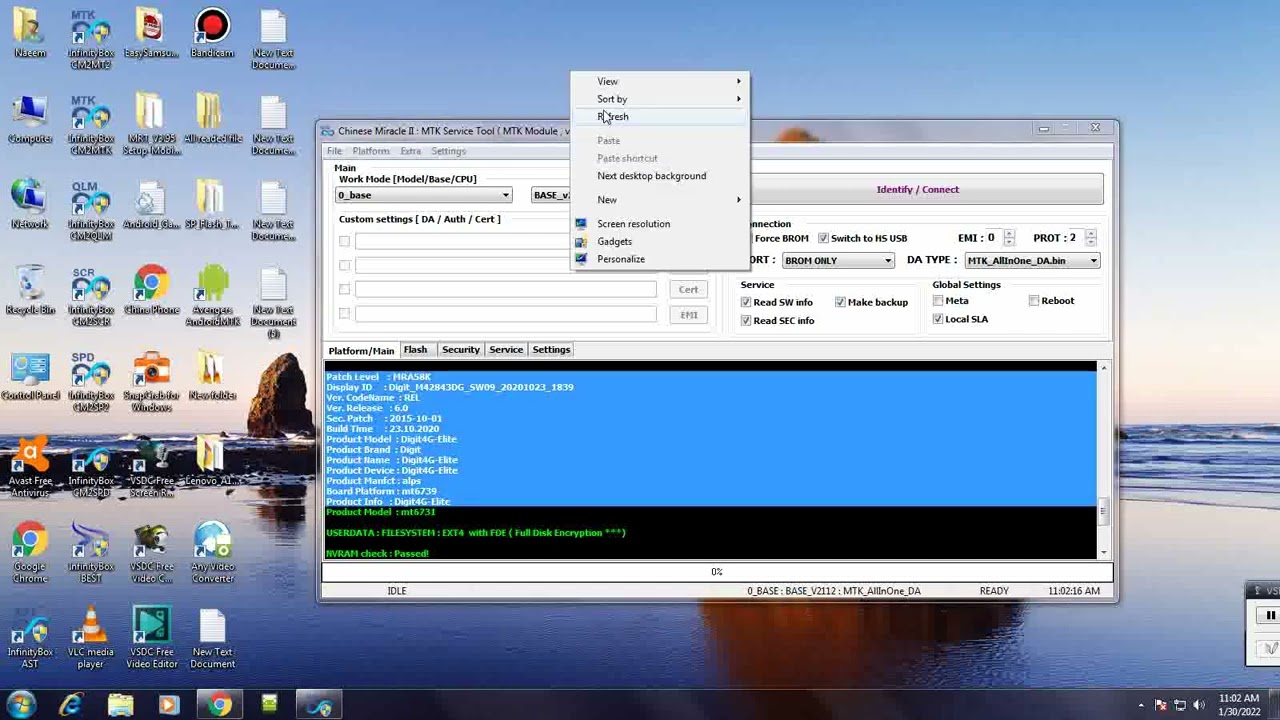
Task: Toggle the Read SEC info checkbox
Action: pos(746,320)
